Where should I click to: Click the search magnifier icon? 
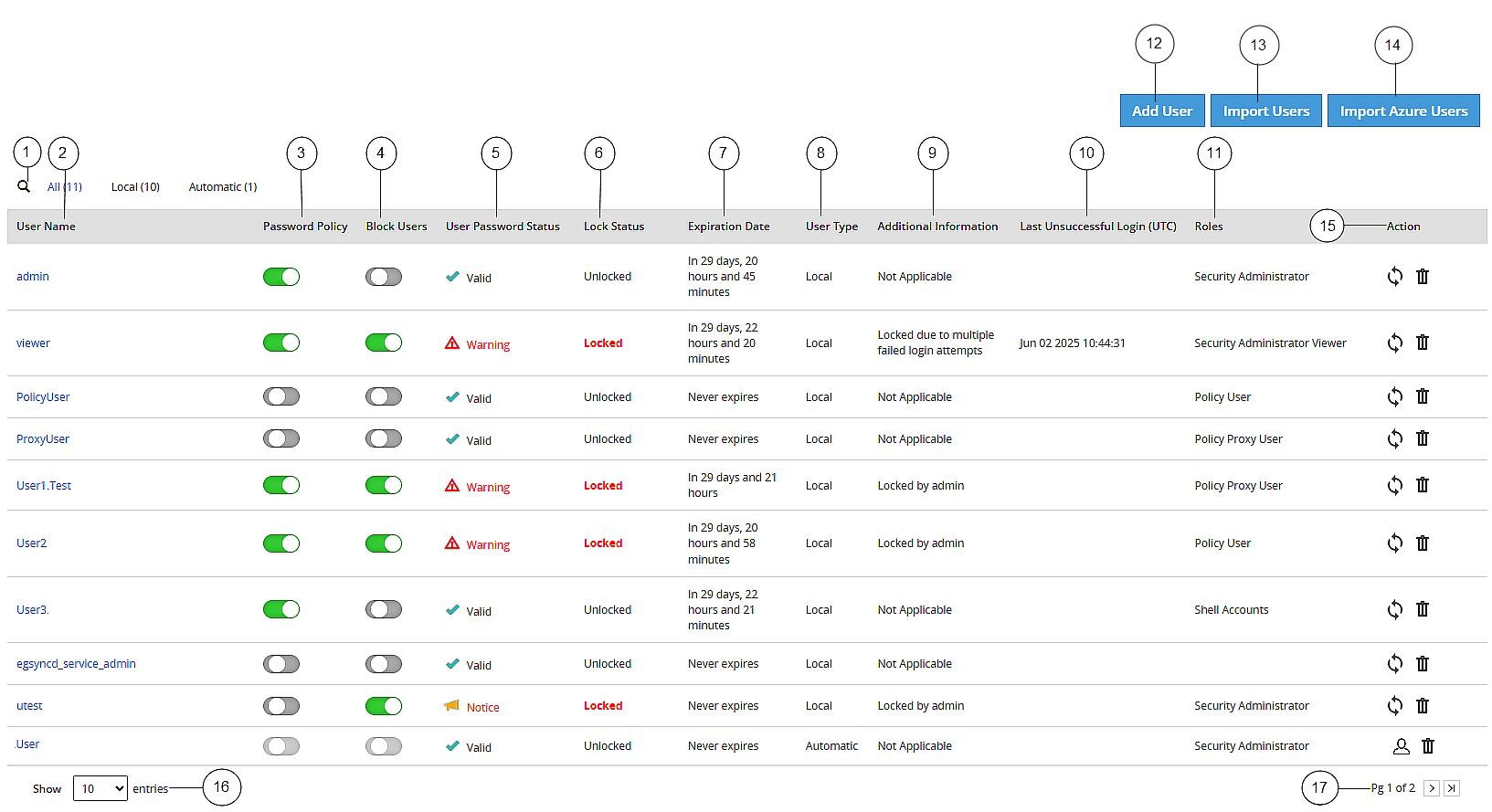(24, 186)
